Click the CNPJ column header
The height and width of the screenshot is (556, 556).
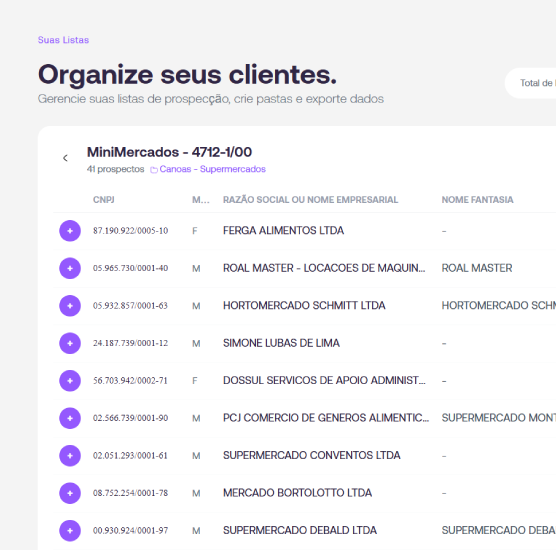pyautogui.click(x=104, y=200)
